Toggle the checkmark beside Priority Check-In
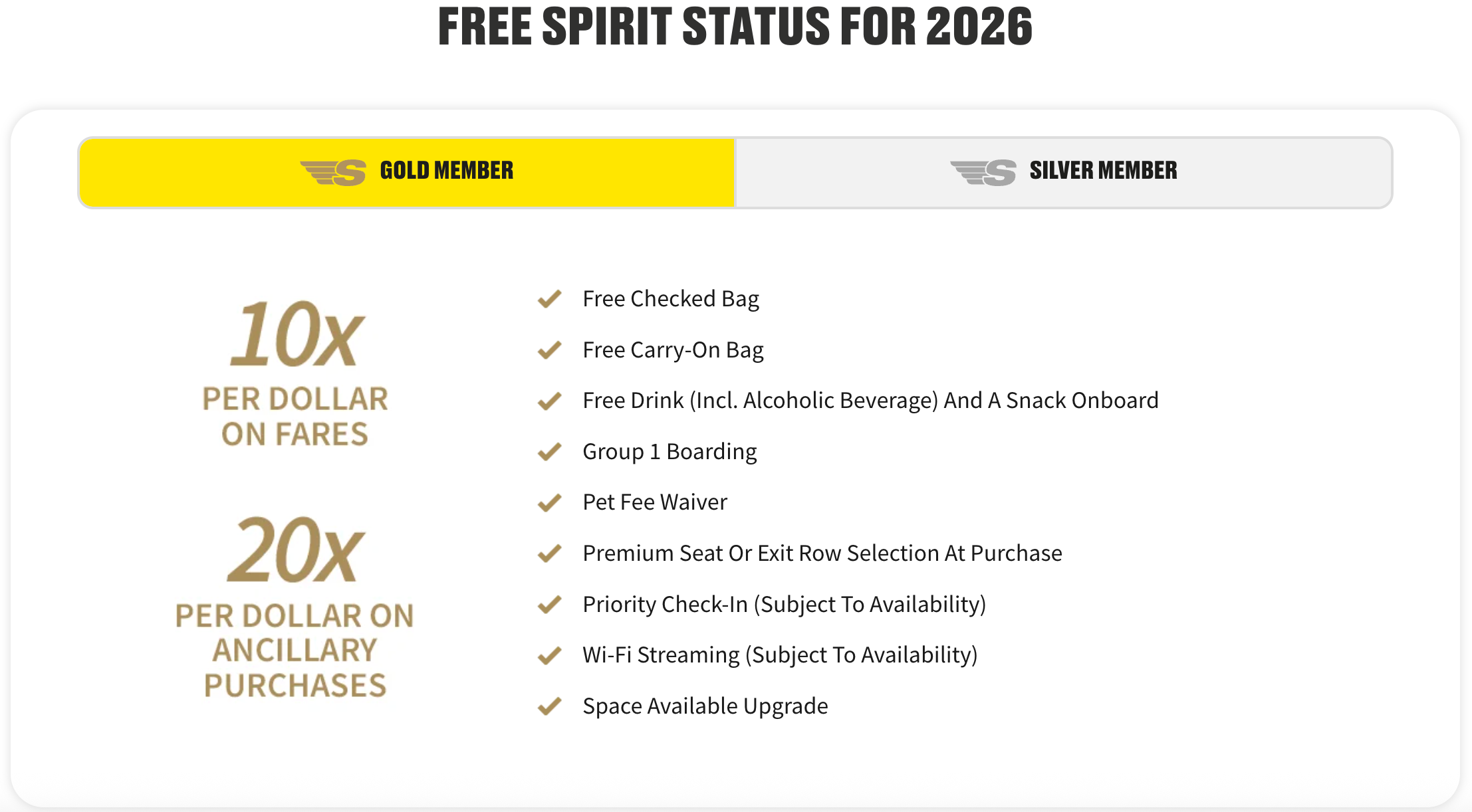Screen dimensions: 1472x812 coord(549,605)
